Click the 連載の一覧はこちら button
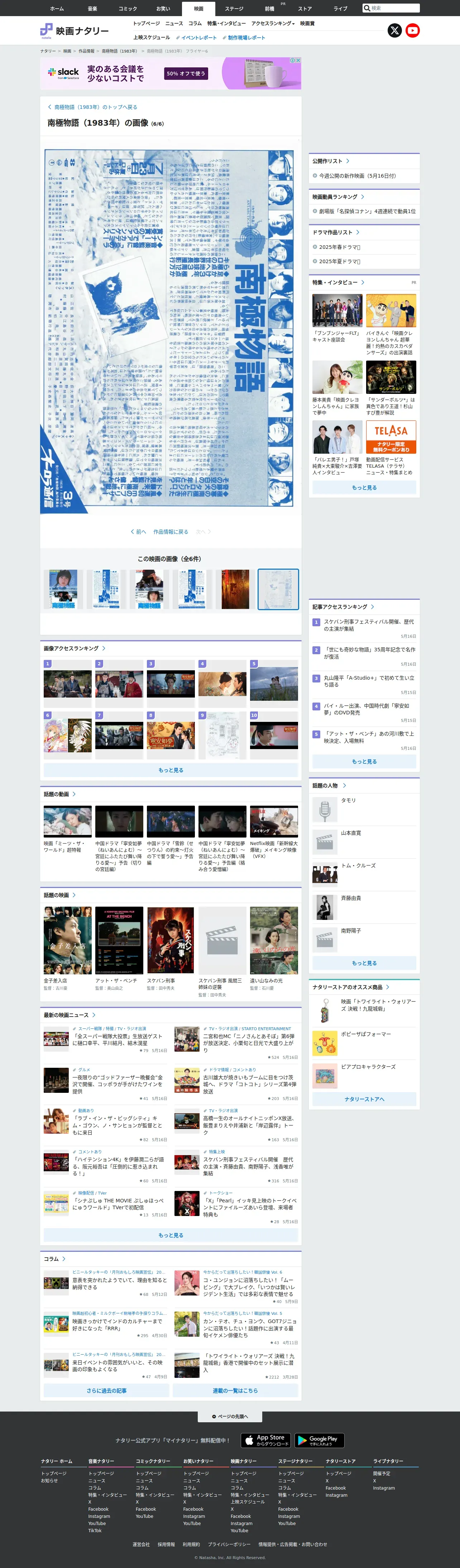 click(x=235, y=1390)
